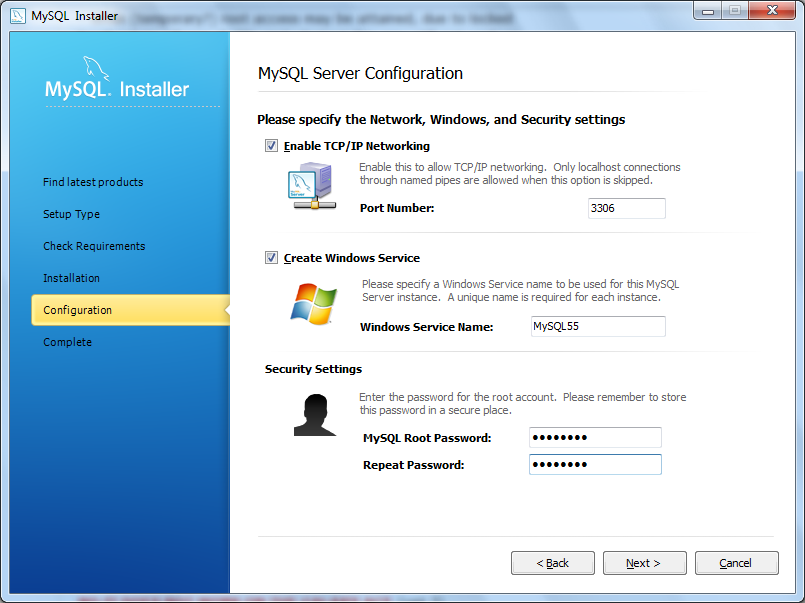The height and width of the screenshot is (603, 805).
Task: Open the Find latest products step
Action: (93, 182)
